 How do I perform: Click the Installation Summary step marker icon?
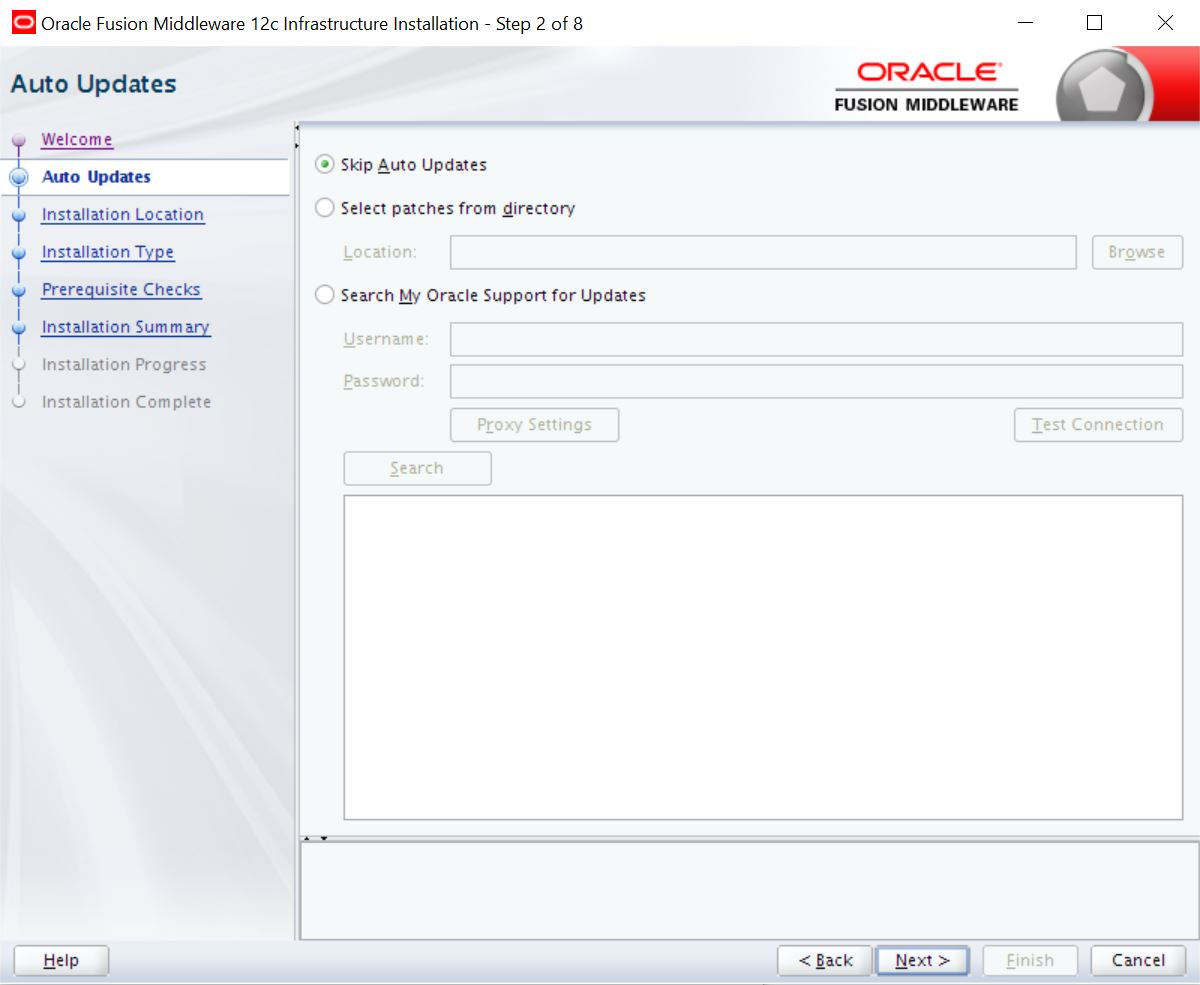coord(18,327)
